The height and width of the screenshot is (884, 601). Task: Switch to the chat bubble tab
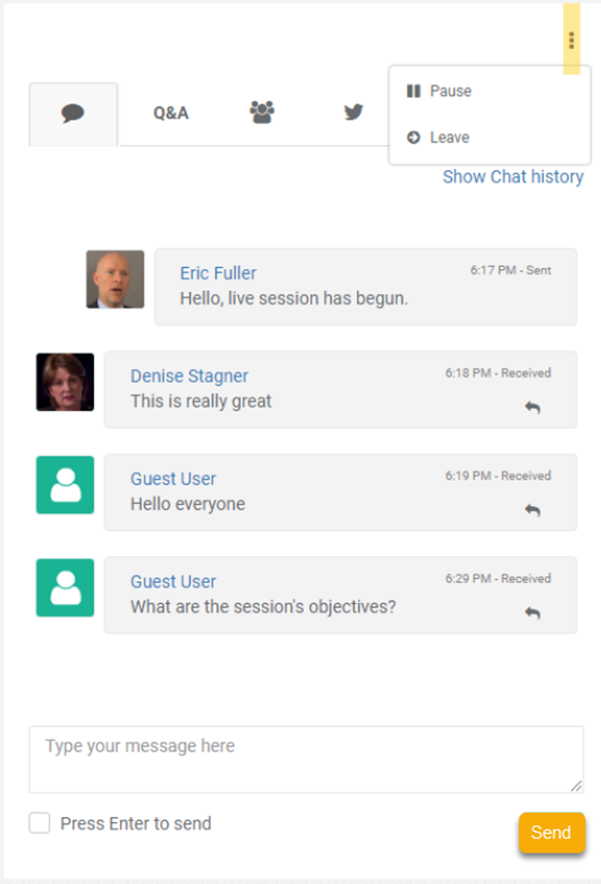point(73,113)
